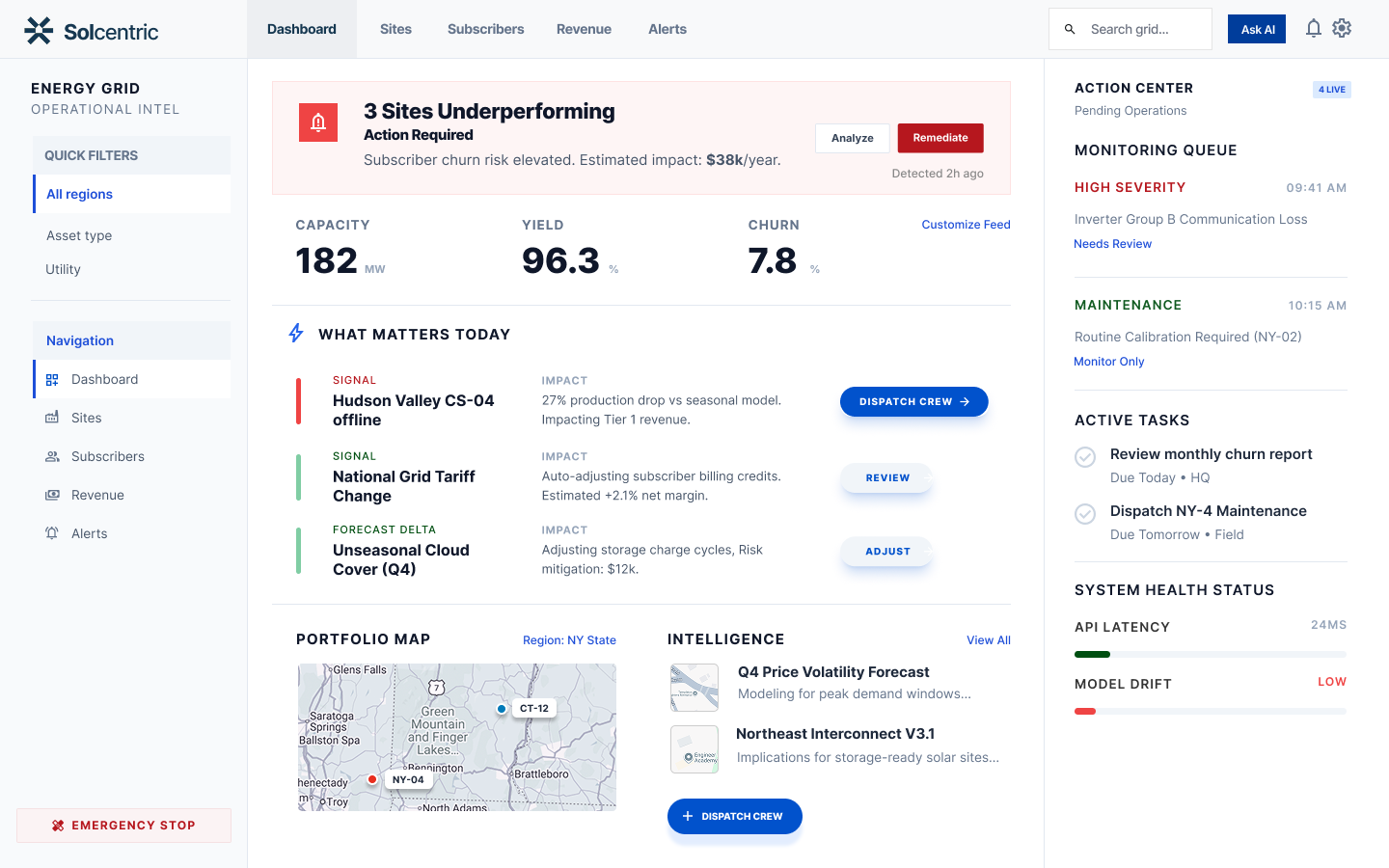Open the Region: NY State selector
The height and width of the screenshot is (868, 1389).
pos(569,640)
